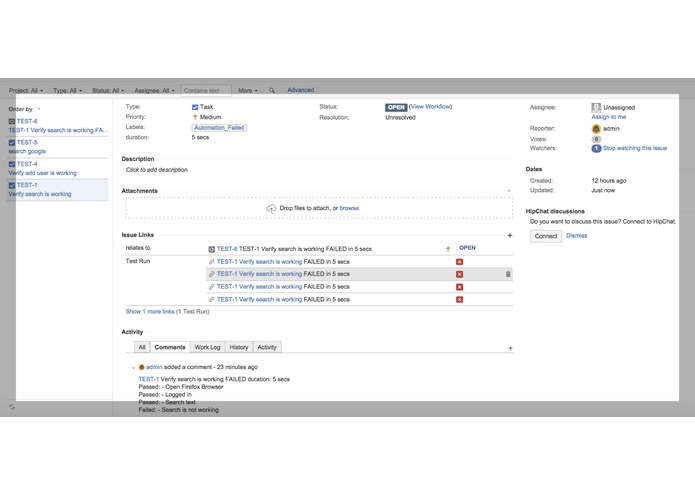Click the Automation_Failed label
The width and height of the screenshot is (695, 494).
point(219,128)
